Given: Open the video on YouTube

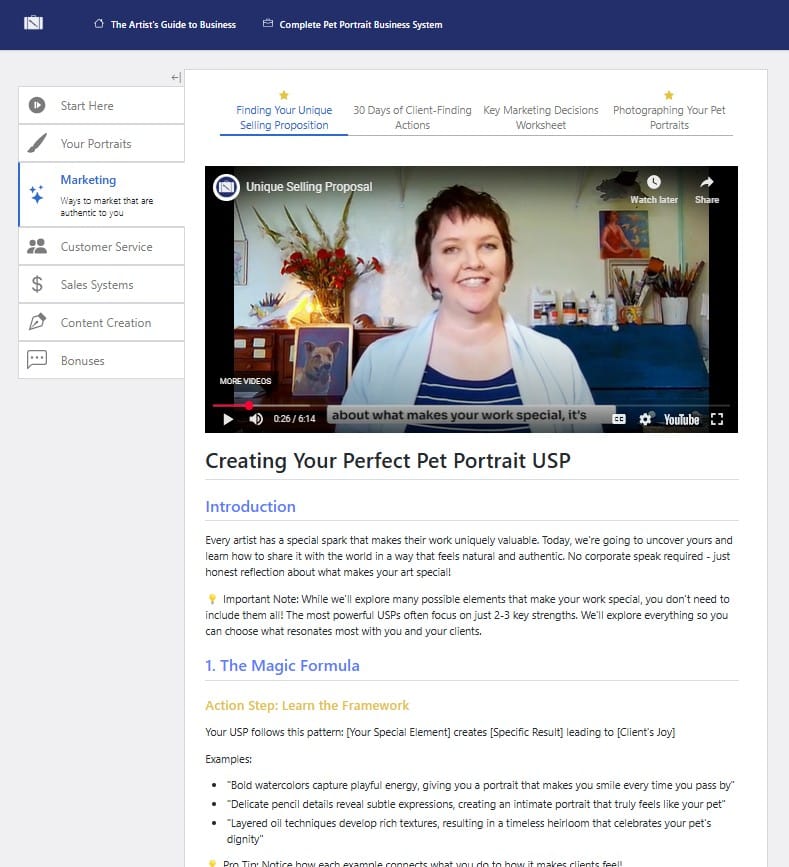Looking at the screenshot, I should click(682, 420).
